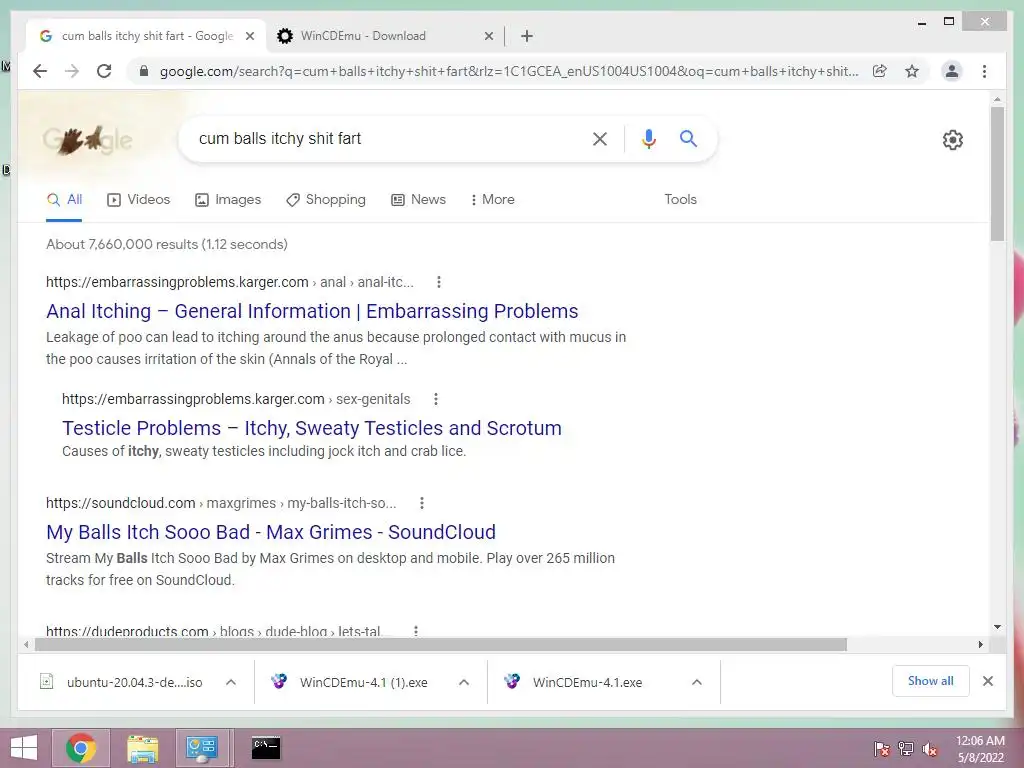
Task: Open the Chrome profile avatar
Action: click(952, 71)
